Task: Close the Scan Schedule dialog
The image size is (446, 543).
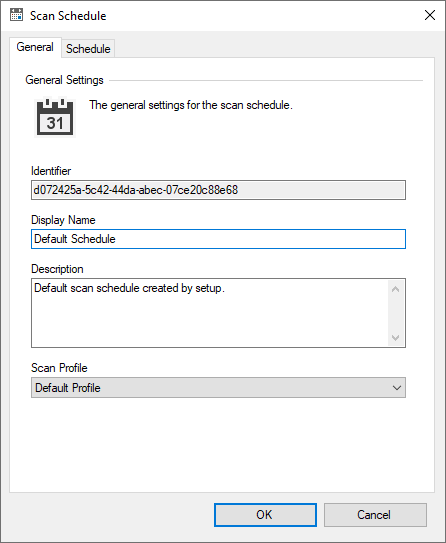Action: click(x=430, y=15)
